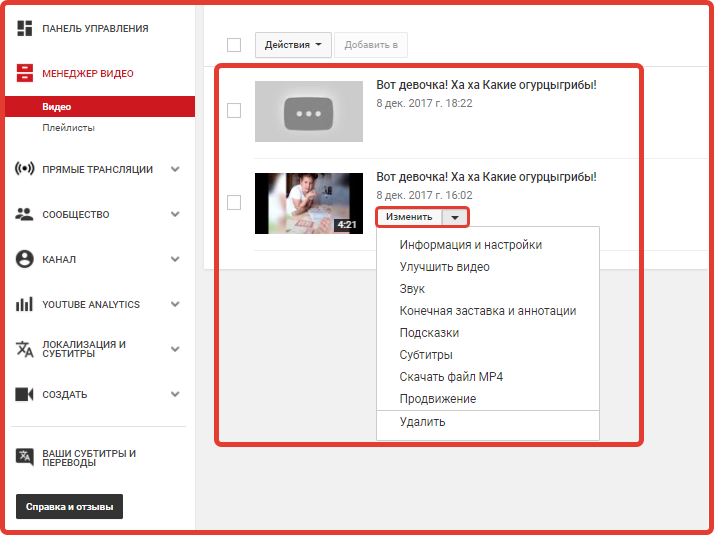This screenshot has height=535, width=714.
Task: Click the Добавить в button
Action: click(371, 45)
